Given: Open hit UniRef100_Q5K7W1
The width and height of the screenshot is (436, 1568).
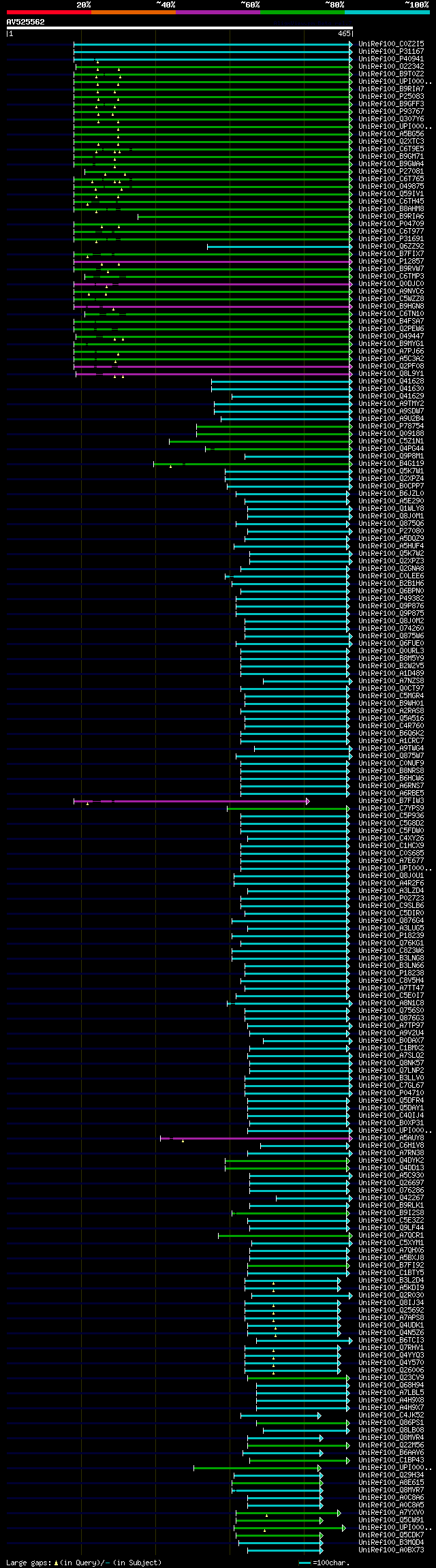Looking at the screenshot, I should tap(391, 471).
